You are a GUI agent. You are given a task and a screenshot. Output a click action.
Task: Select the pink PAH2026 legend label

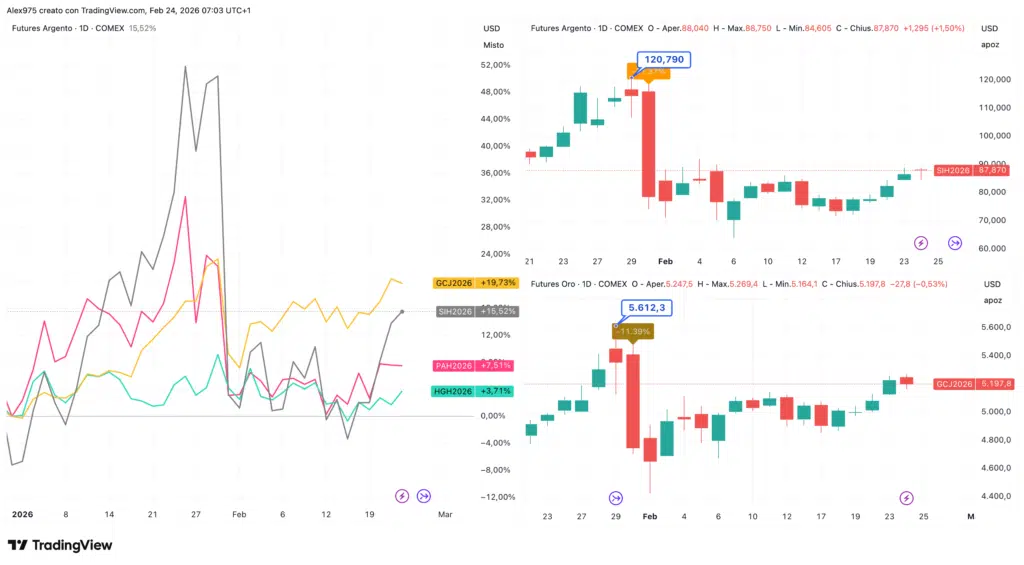[475, 366]
